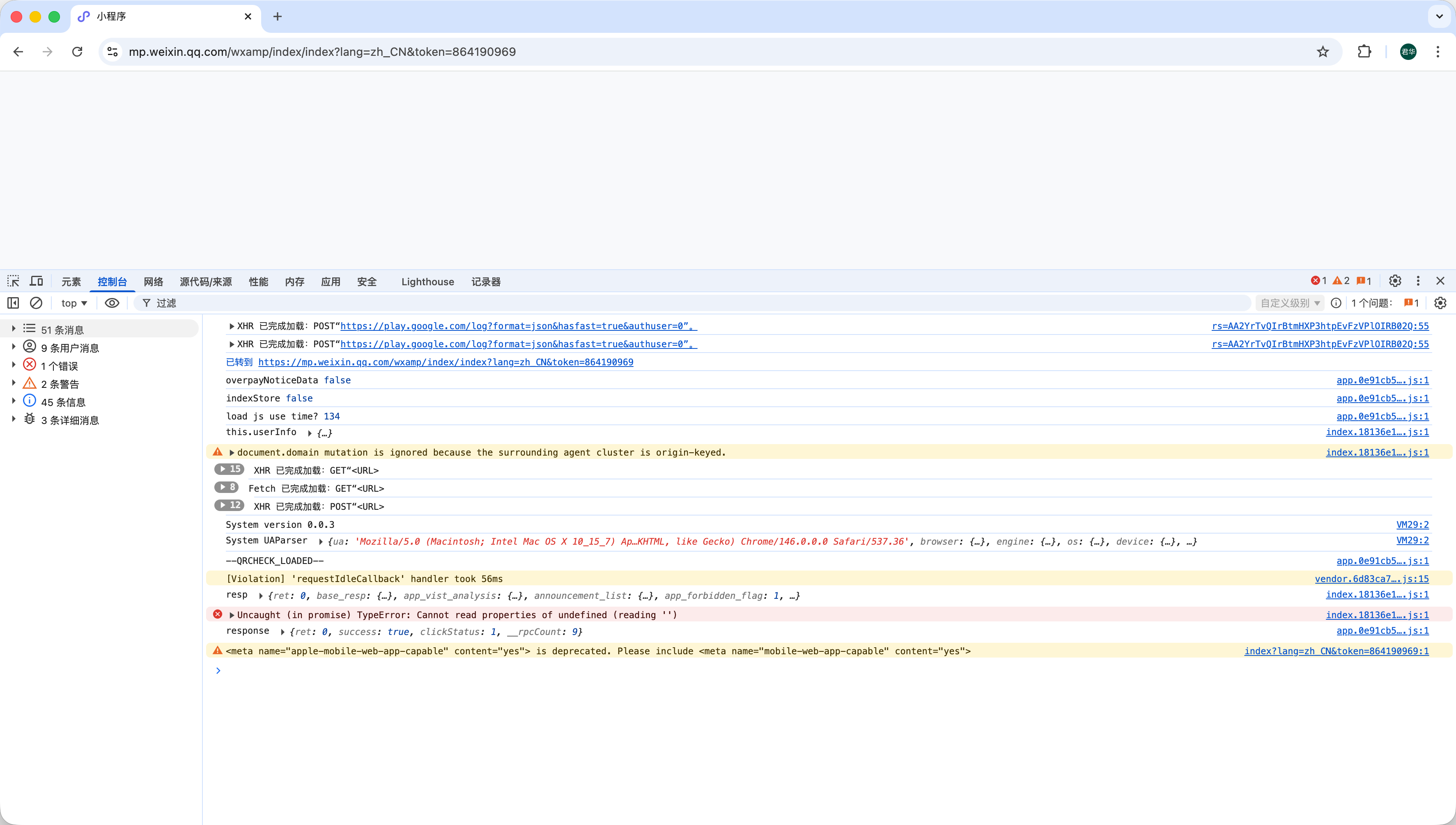Open the DevTools settings gear
1456x825 pixels.
[x=1395, y=281]
